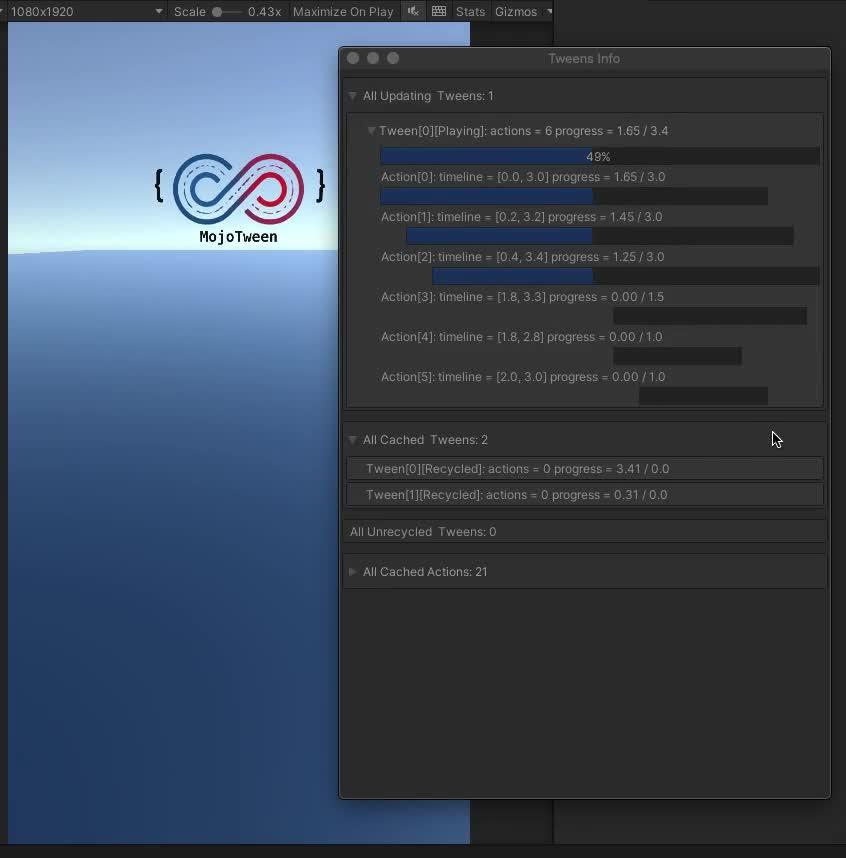Click the disclosure triangle on Tween[0][Playing]
Screen dimensions: 846x858
(x=371, y=131)
